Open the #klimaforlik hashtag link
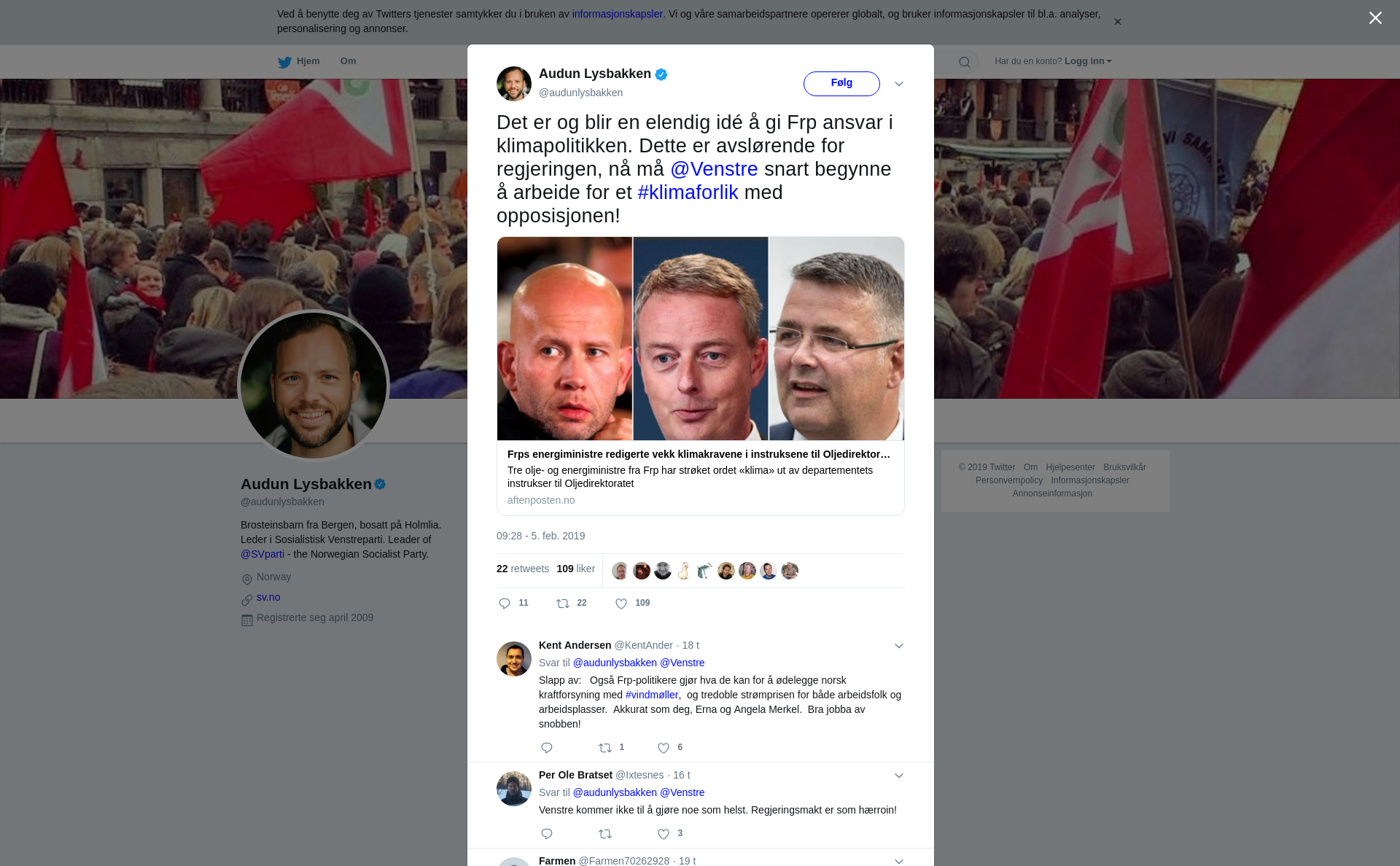 click(x=688, y=192)
